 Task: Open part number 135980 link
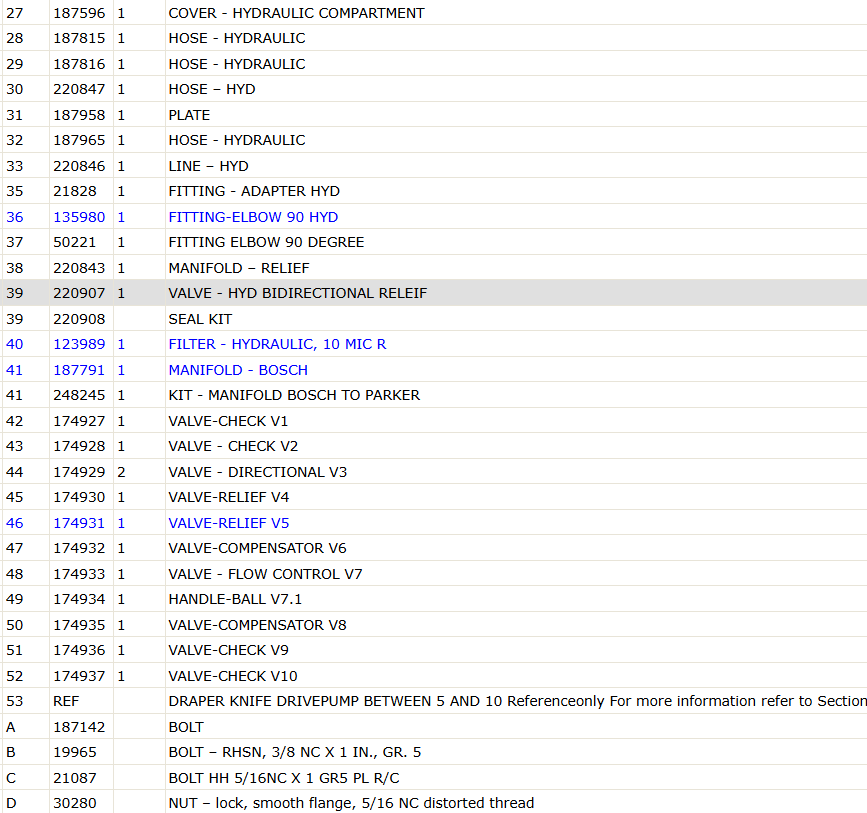click(x=79, y=217)
